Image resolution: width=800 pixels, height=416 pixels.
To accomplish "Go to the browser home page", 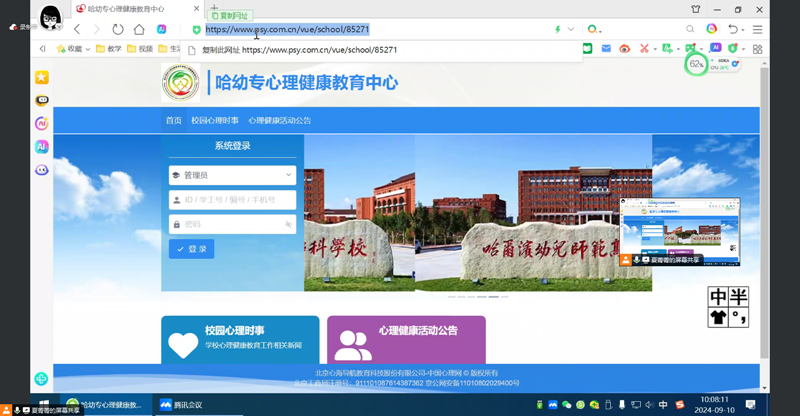I will click(139, 29).
